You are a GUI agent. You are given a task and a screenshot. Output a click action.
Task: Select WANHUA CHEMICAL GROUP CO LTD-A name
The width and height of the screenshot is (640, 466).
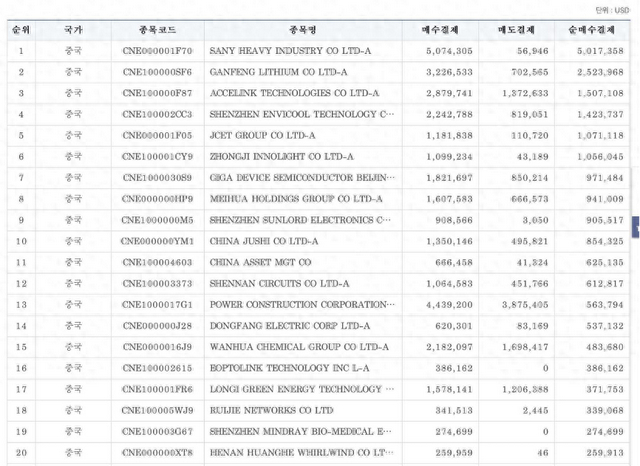299,347
